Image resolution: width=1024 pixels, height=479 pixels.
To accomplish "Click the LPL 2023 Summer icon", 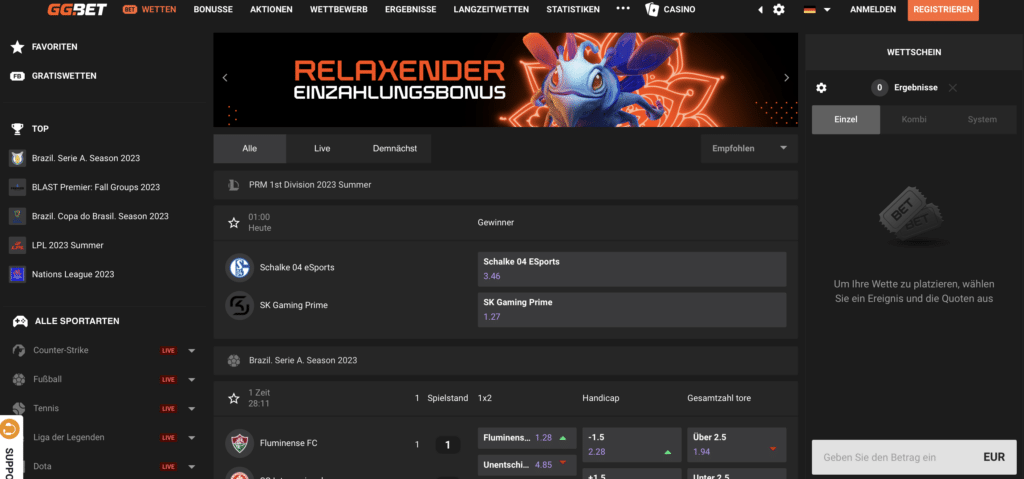I will (18, 245).
